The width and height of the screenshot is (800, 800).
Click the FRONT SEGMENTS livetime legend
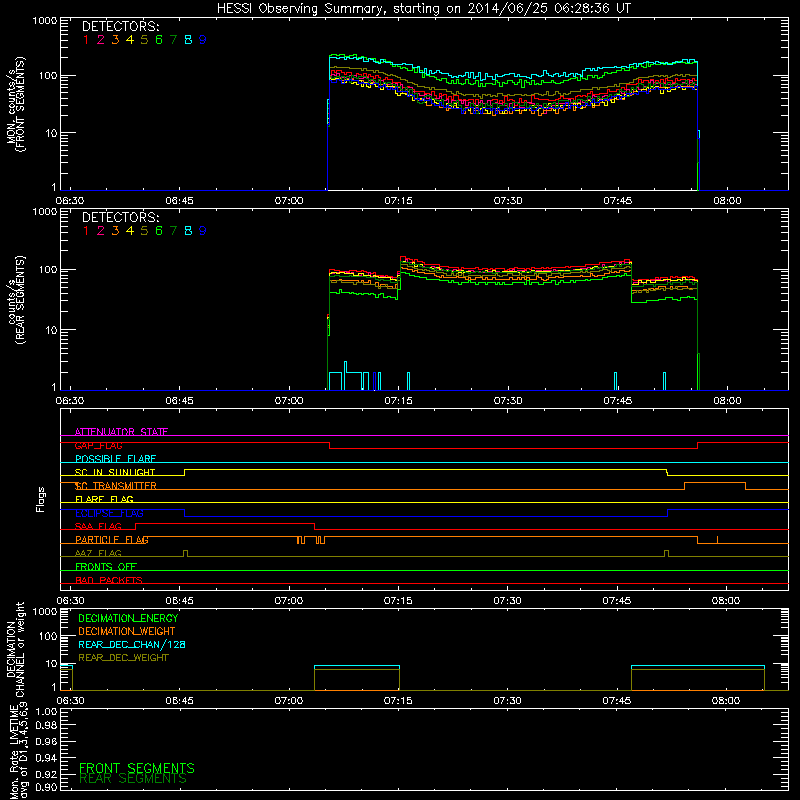point(137,768)
